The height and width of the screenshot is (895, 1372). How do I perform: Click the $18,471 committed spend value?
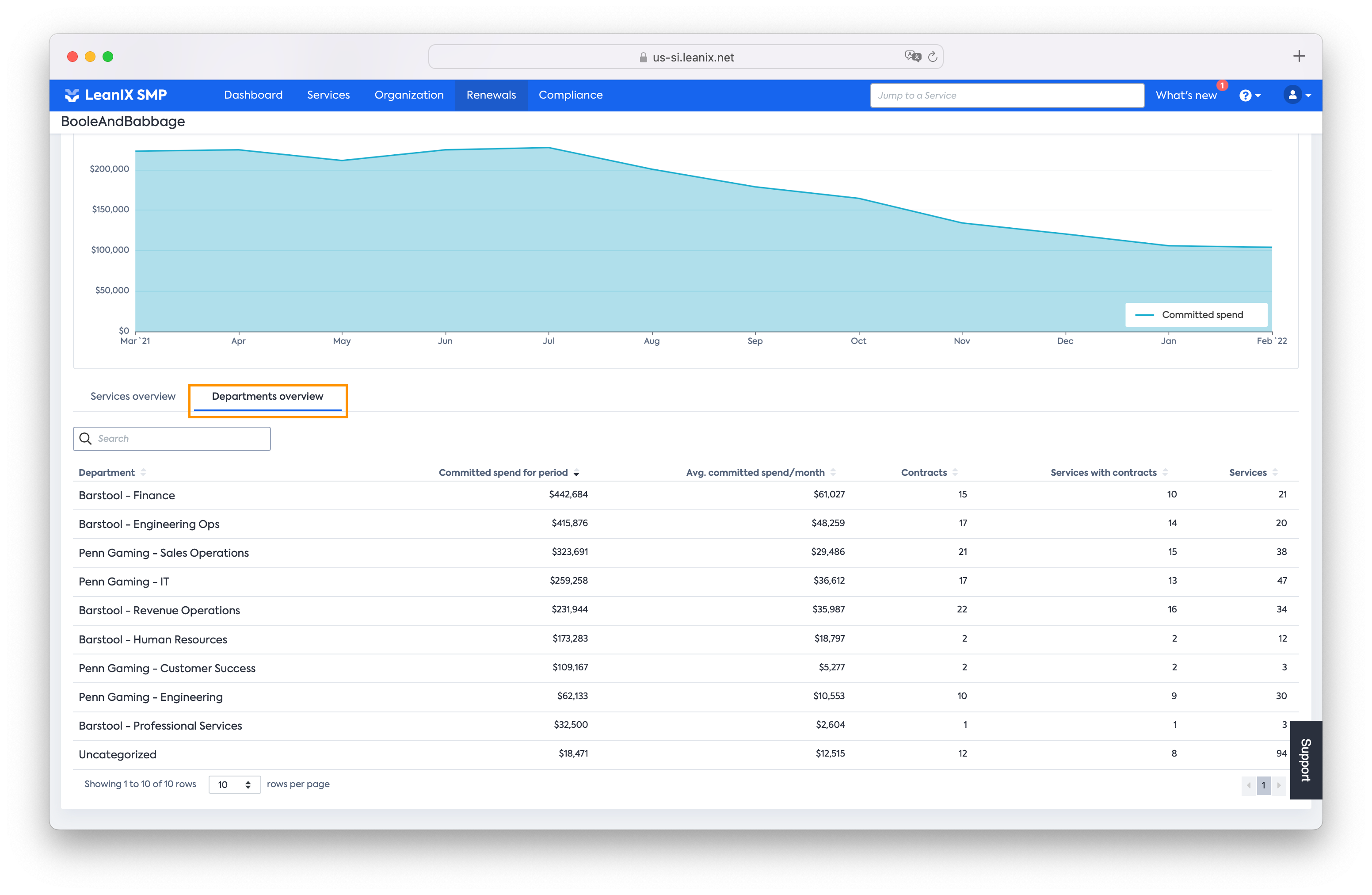(x=573, y=753)
